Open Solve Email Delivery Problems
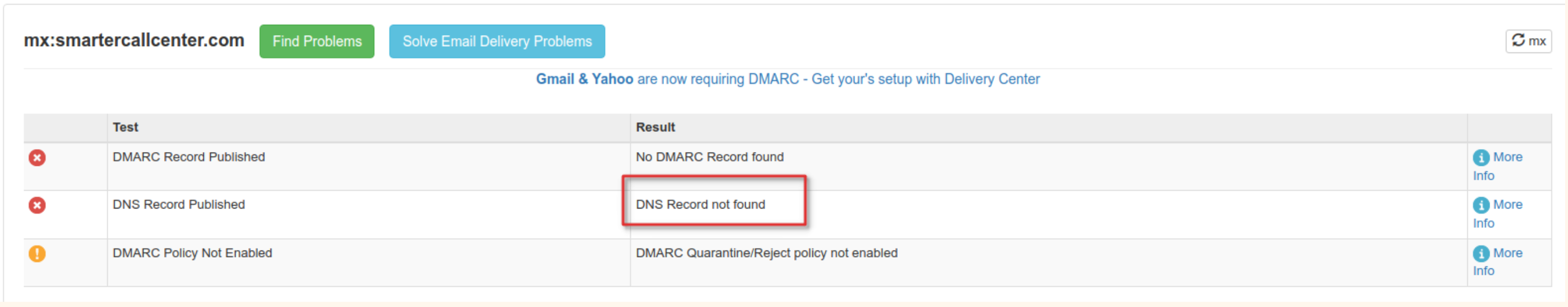Screen dimensions: 1568x307 497,41
